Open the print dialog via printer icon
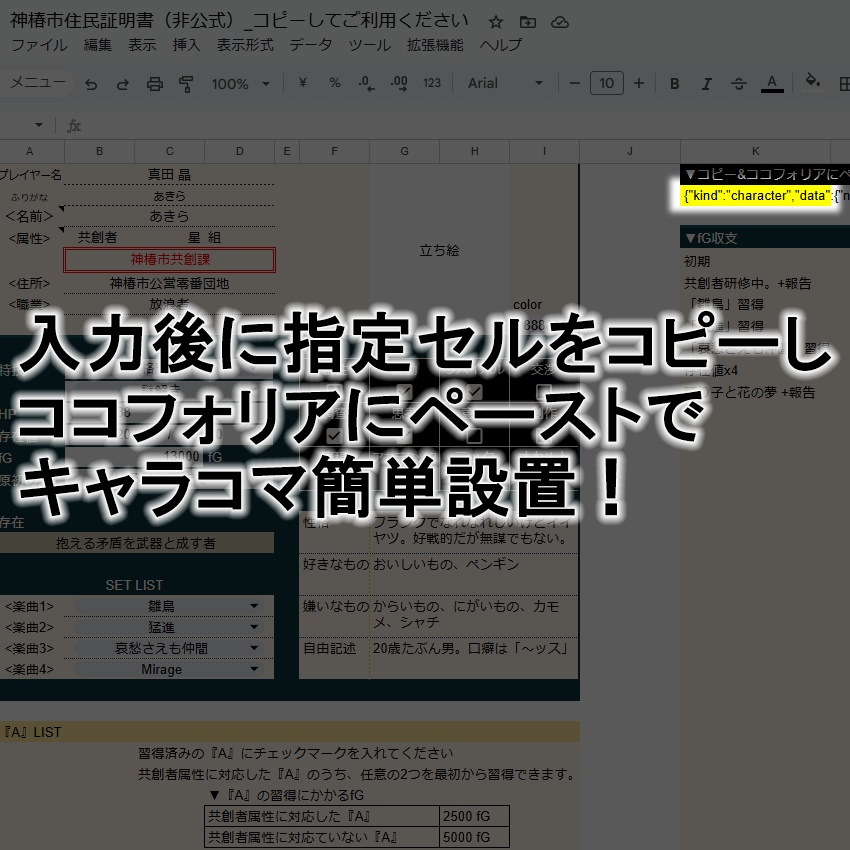The width and height of the screenshot is (850, 850). 155,84
